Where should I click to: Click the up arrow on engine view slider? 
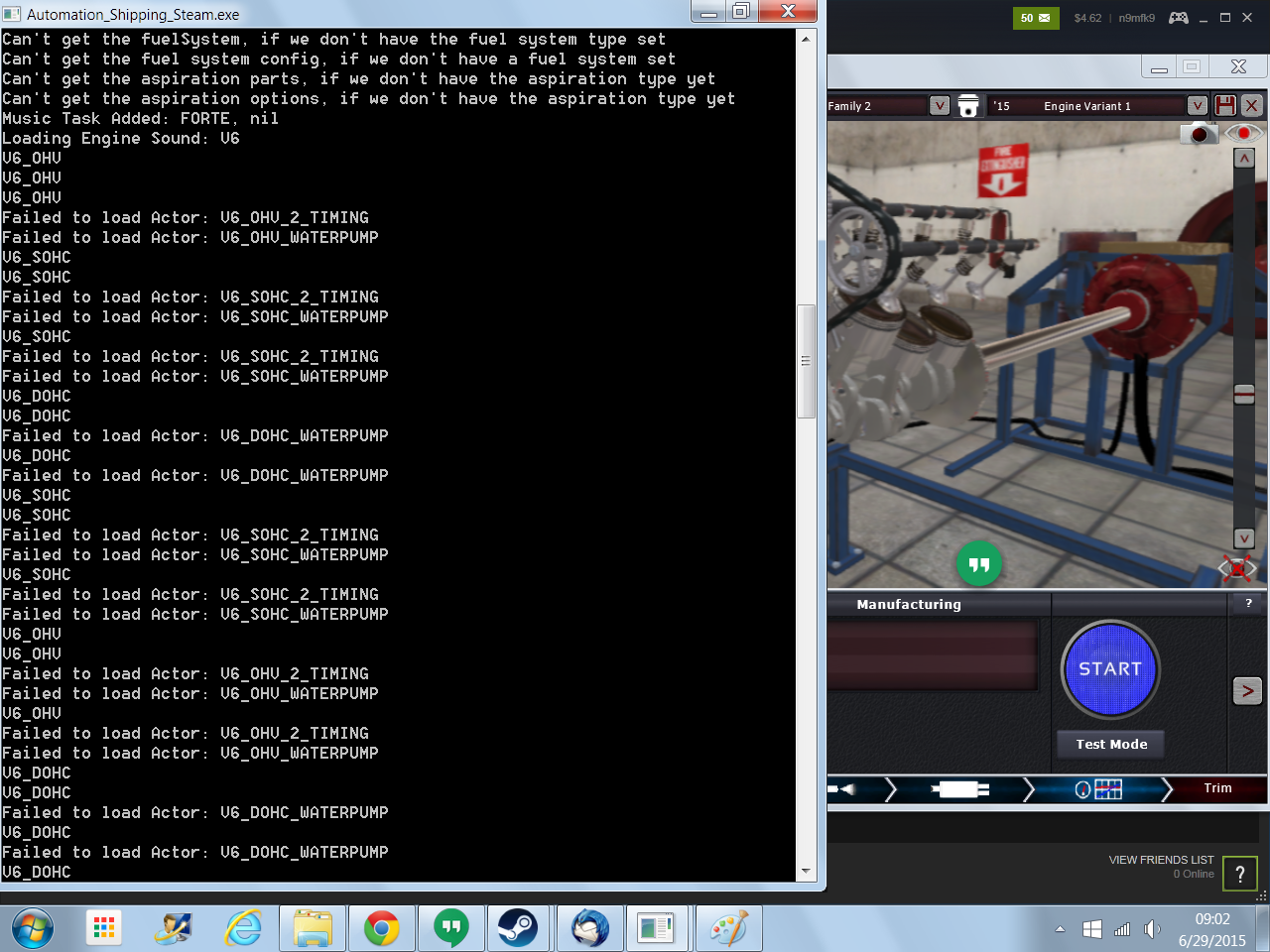coord(1244,158)
